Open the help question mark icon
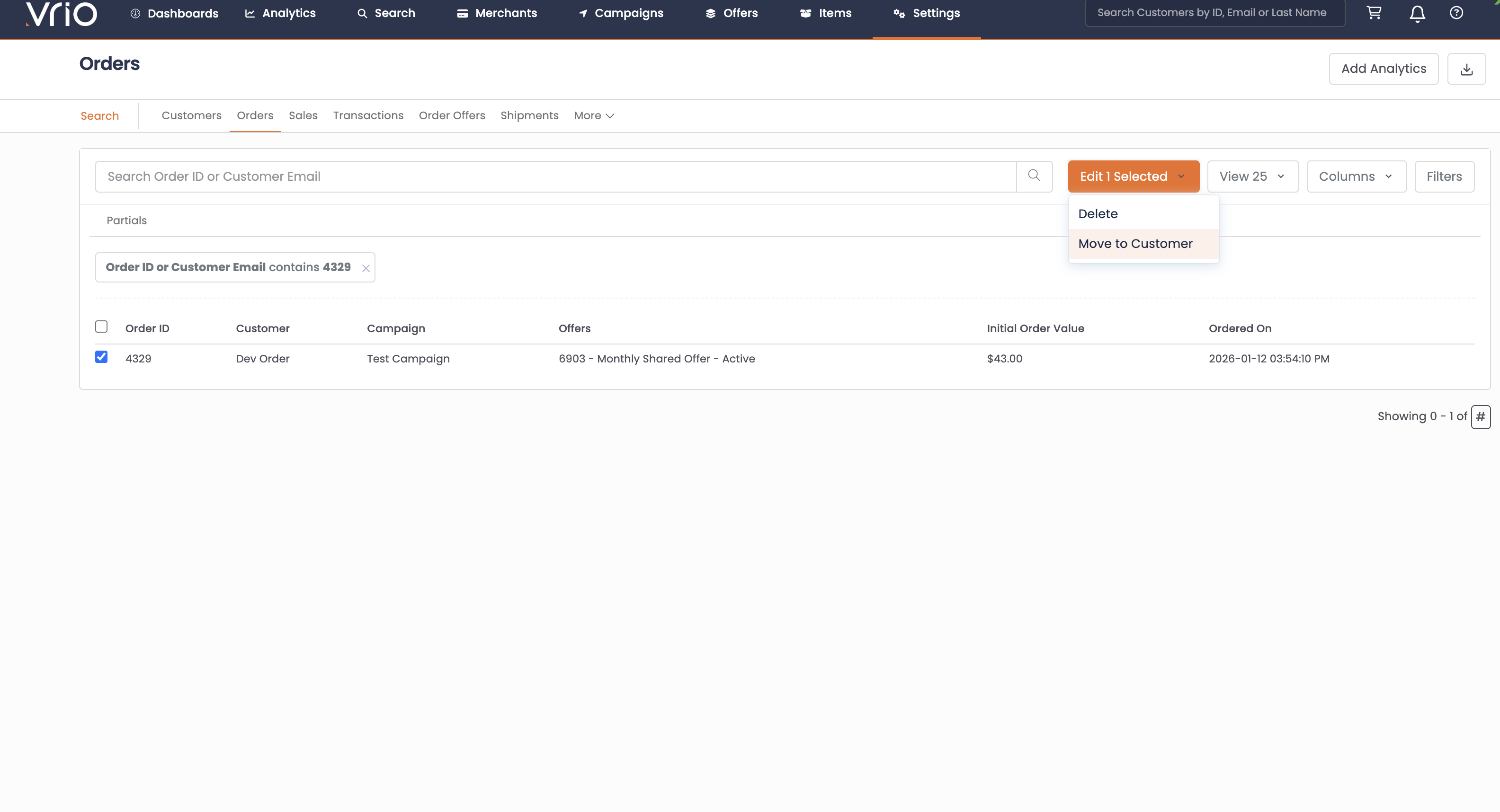1500x812 pixels. [1456, 13]
